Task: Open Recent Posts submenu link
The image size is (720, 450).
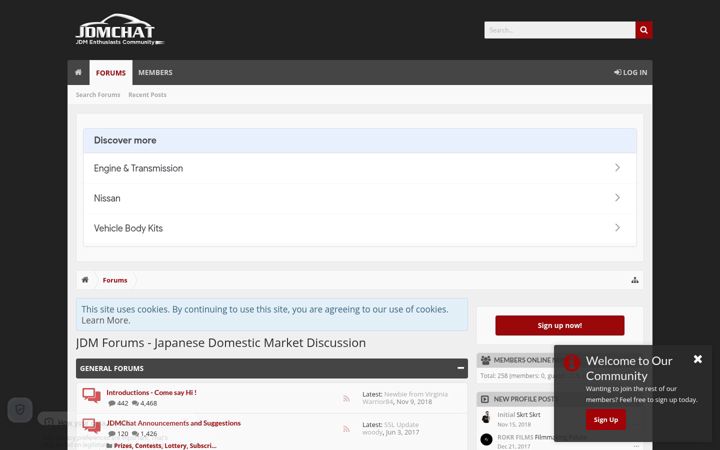Action: point(147,95)
